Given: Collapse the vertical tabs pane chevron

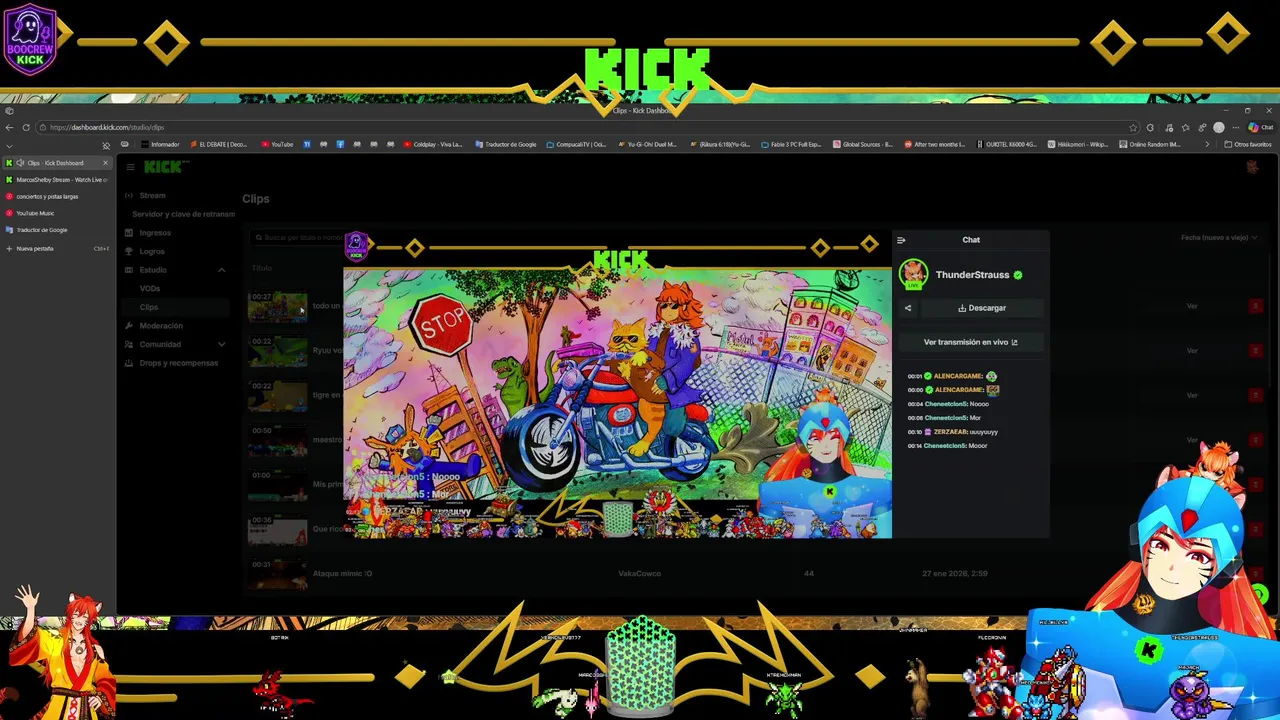Looking at the screenshot, I should pos(9,145).
